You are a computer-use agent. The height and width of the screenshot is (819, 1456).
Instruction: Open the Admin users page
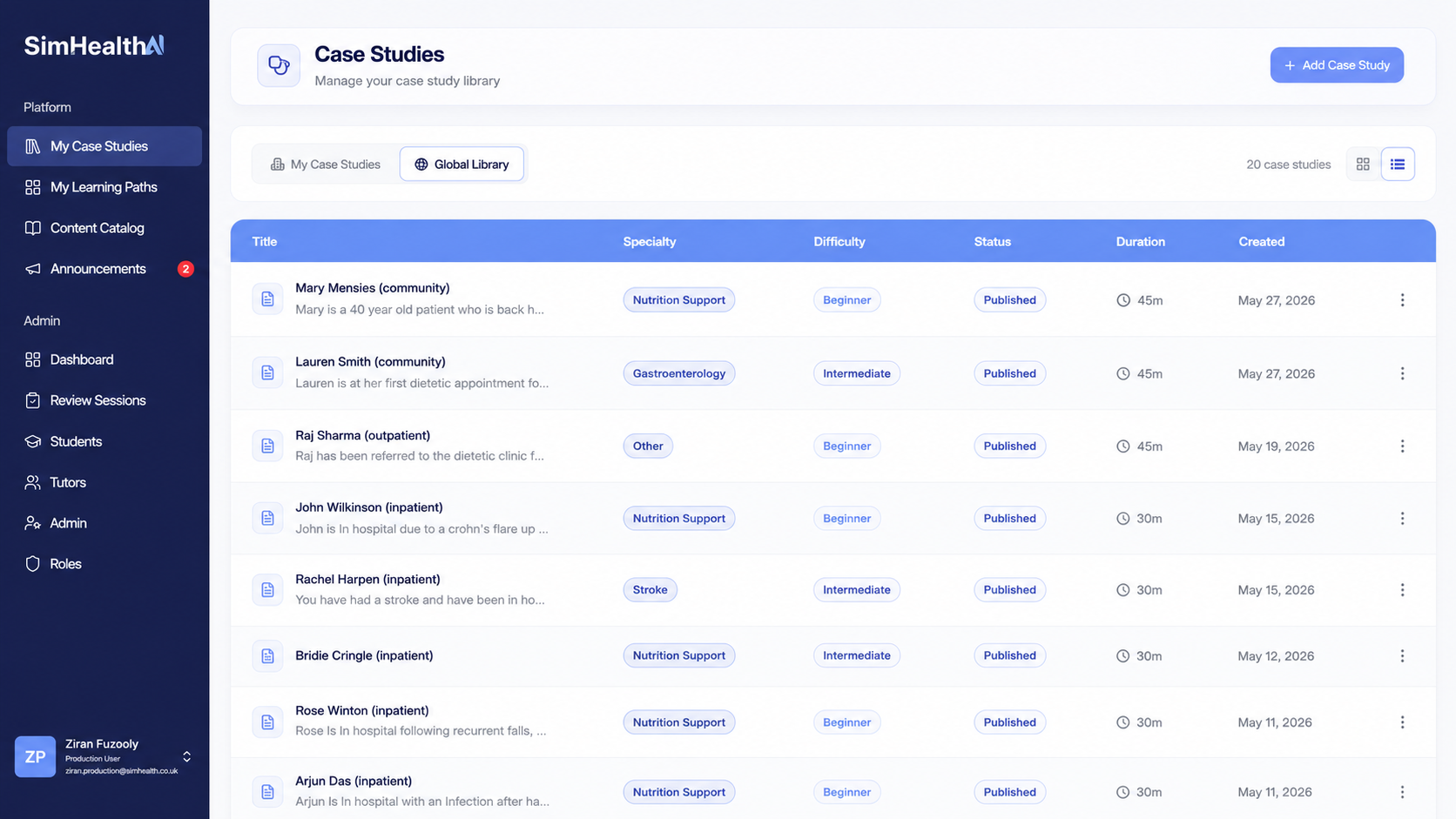[104, 523]
